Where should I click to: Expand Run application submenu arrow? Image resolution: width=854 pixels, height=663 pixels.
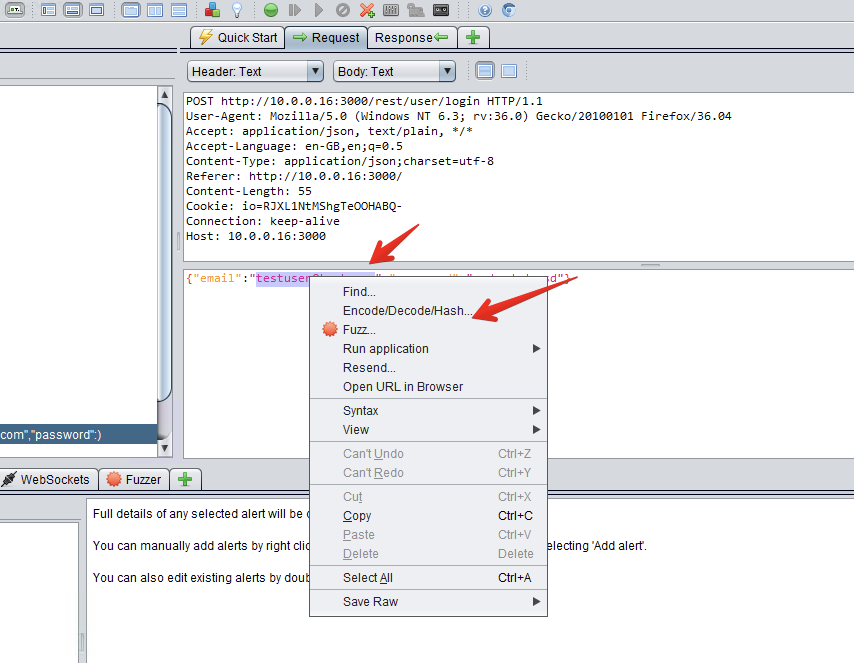coord(536,349)
